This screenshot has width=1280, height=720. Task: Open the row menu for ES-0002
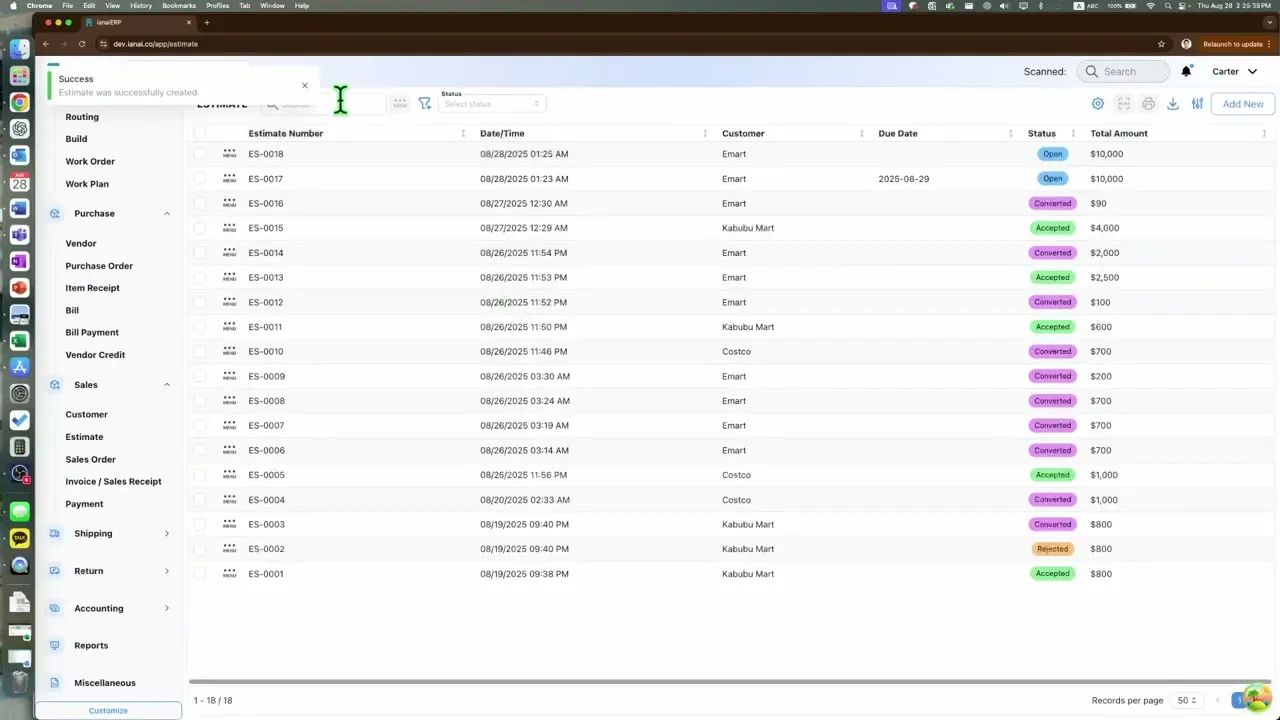coord(230,549)
